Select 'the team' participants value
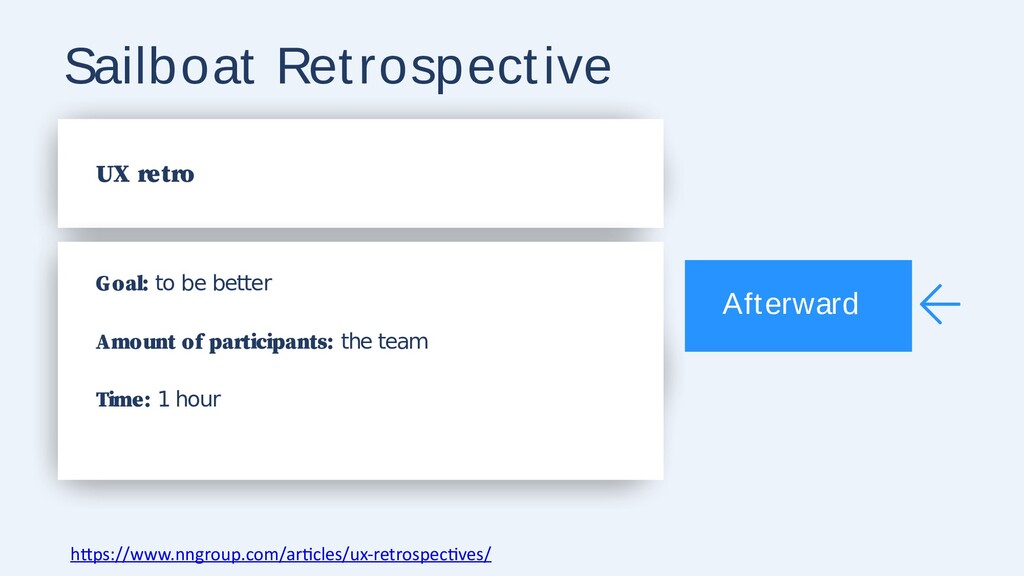The image size is (1024, 576). 385,341
